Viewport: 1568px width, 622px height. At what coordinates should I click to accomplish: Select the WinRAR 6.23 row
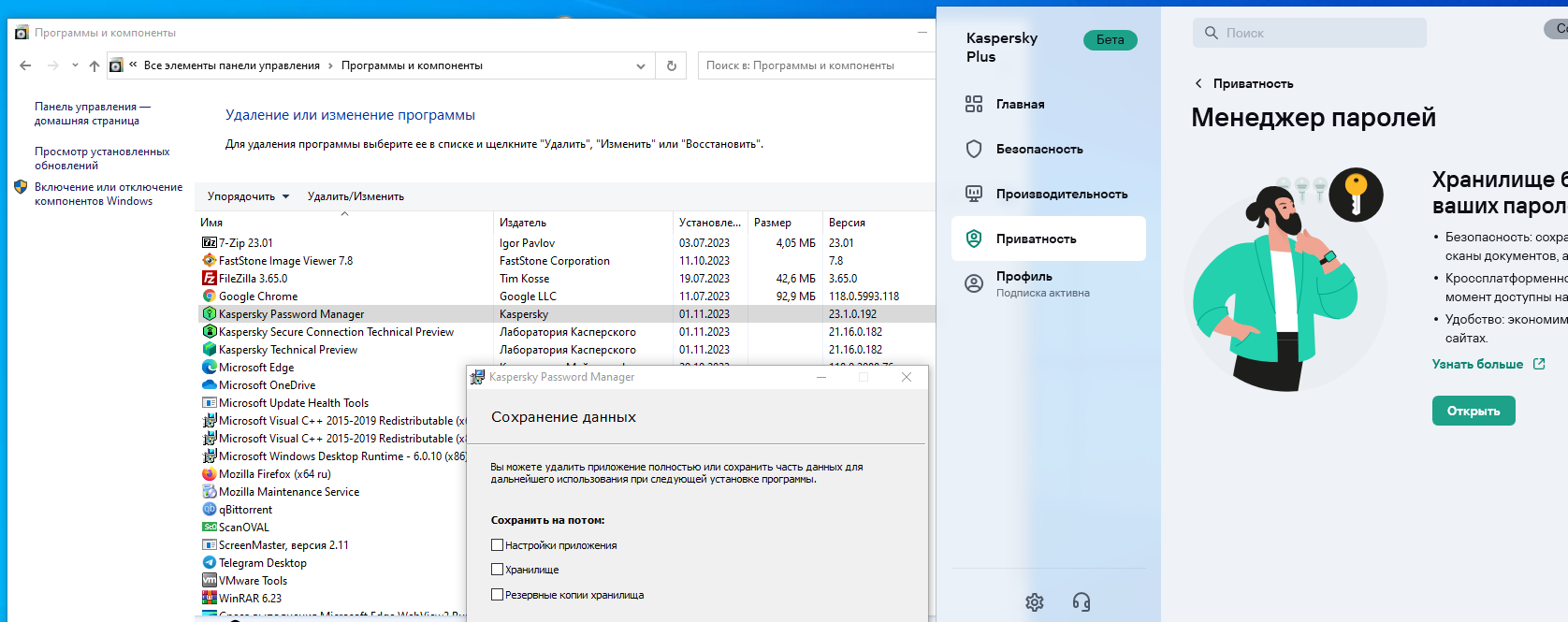[x=332, y=599]
